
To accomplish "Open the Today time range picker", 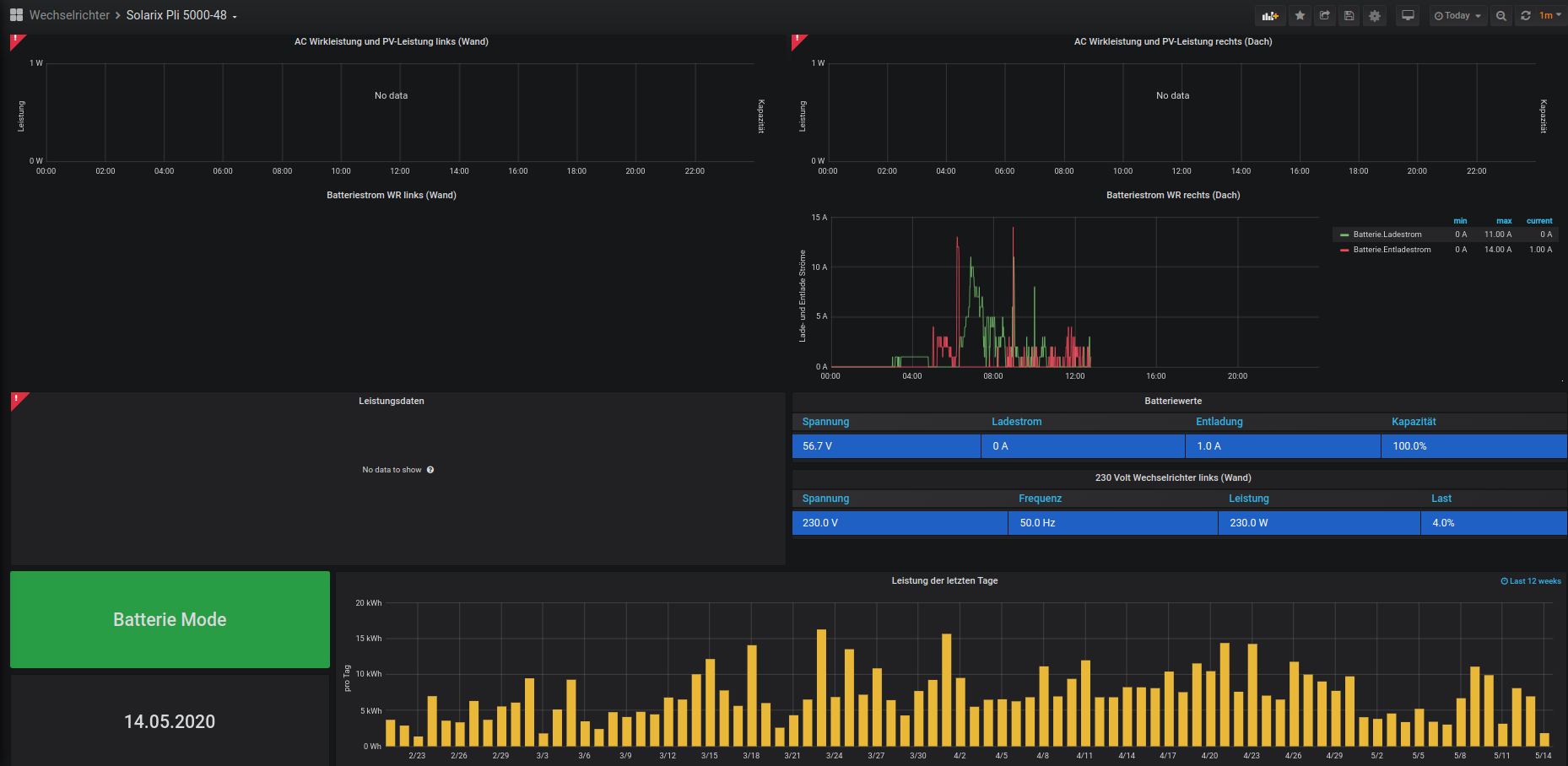I will click(1457, 15).
